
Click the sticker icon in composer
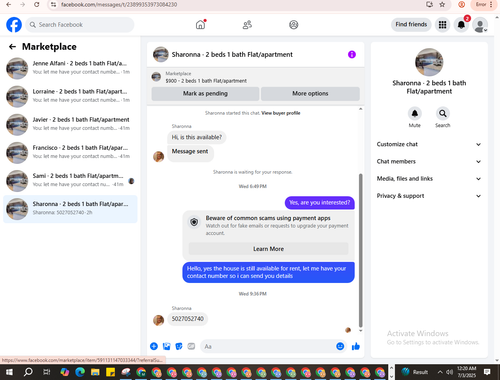[179, 346]
